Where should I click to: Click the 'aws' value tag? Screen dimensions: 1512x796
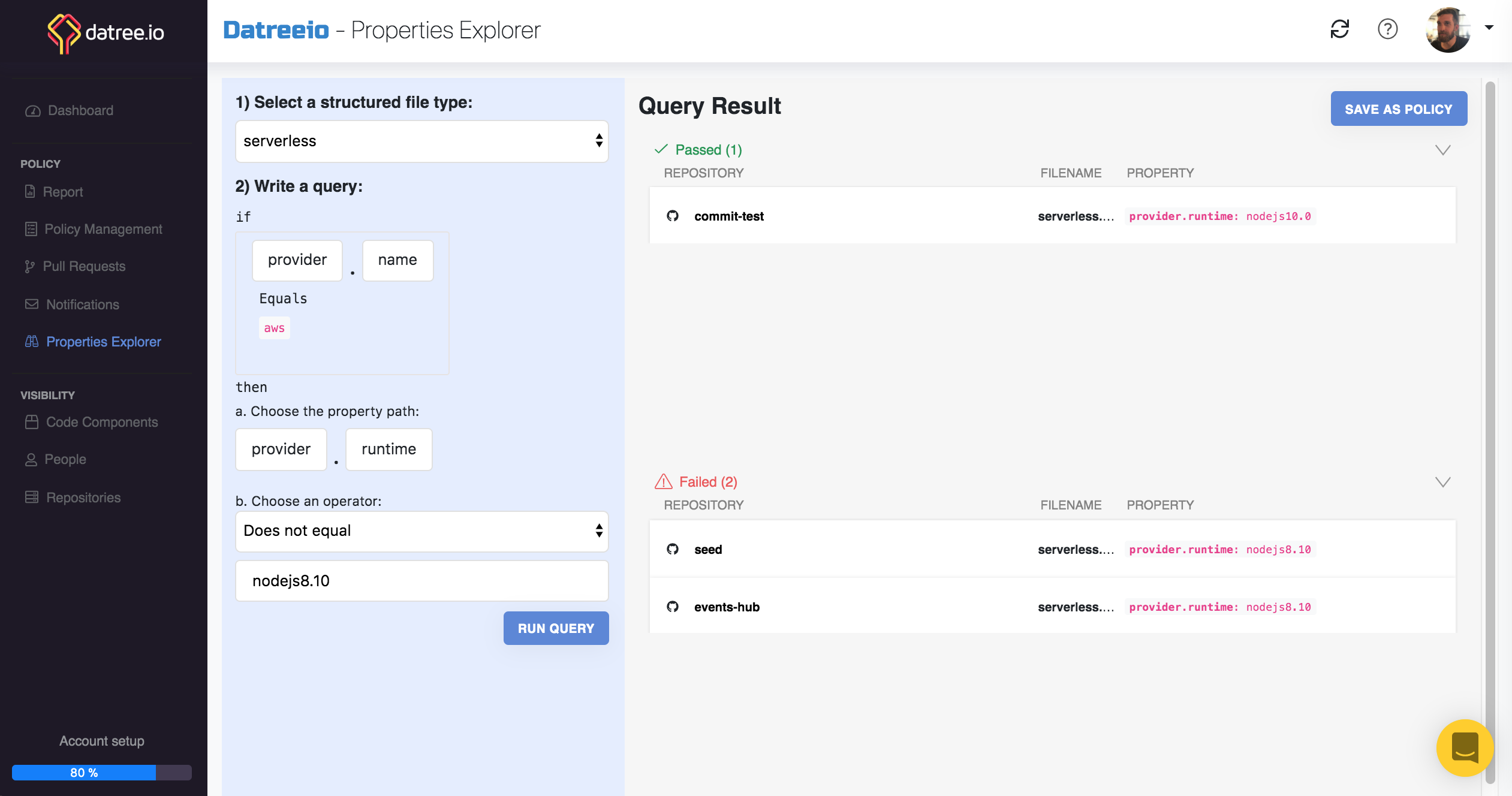pos(275,328)
